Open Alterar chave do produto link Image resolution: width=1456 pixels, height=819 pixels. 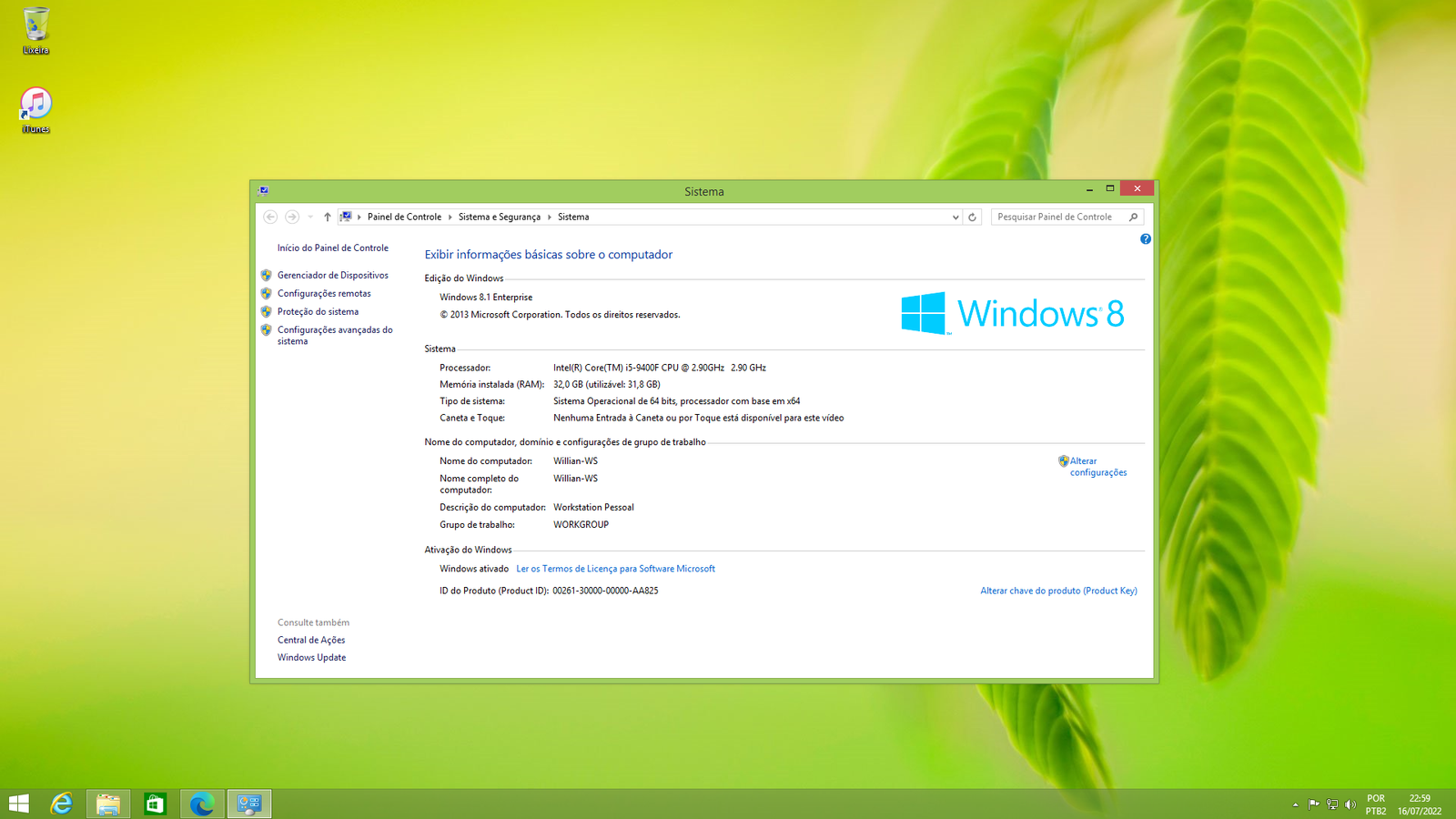tap(1058, 590)
